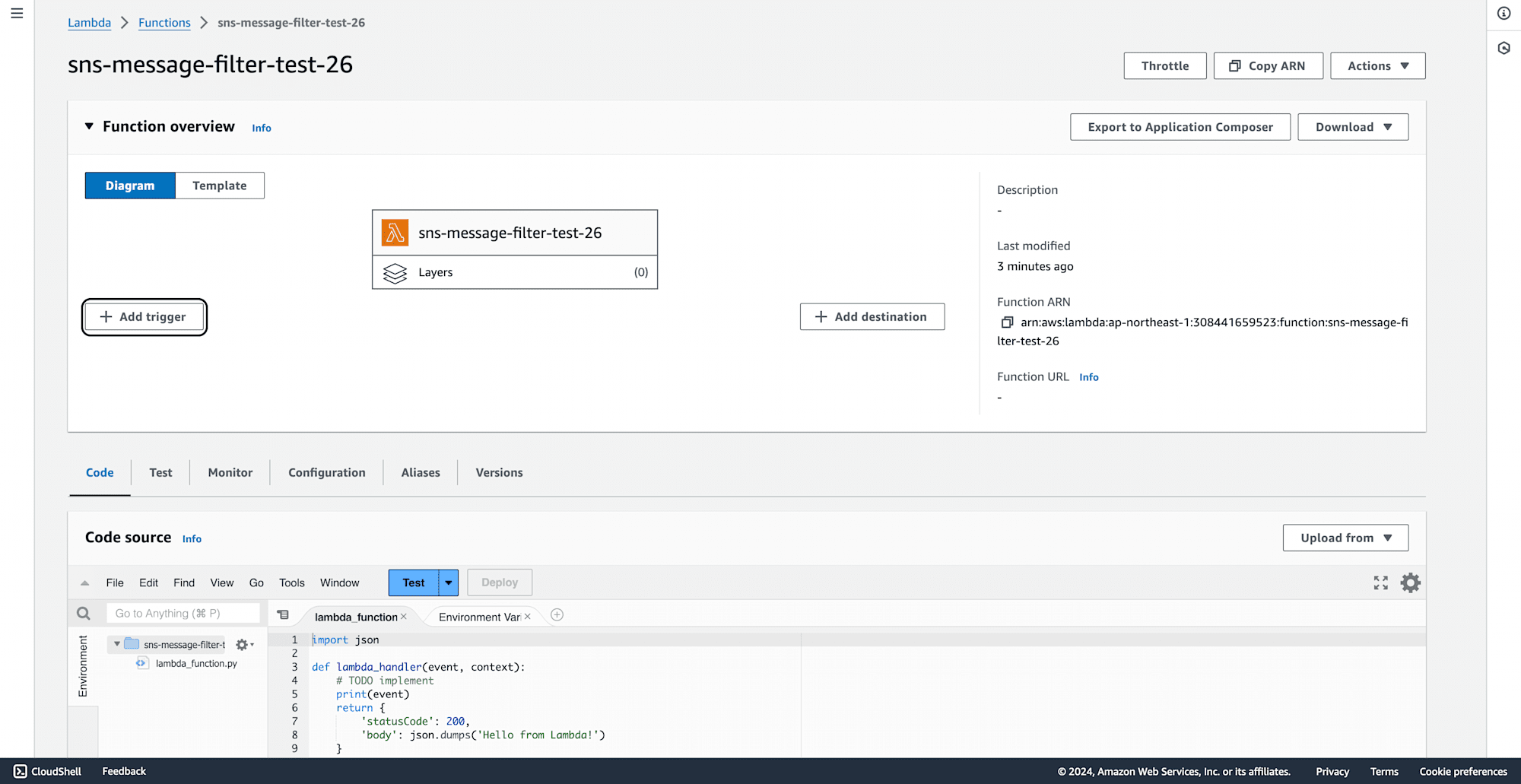Open the Test button dropdown arrow
This screenshot has height=784, width=1521.
point(449,582)
